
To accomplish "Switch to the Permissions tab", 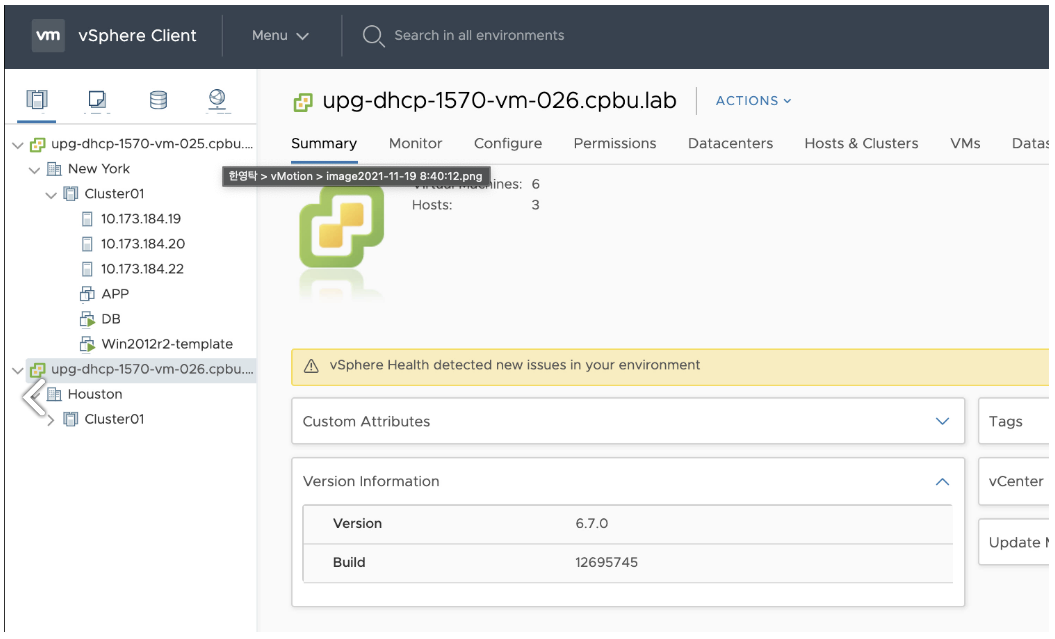I will point(615,143).
